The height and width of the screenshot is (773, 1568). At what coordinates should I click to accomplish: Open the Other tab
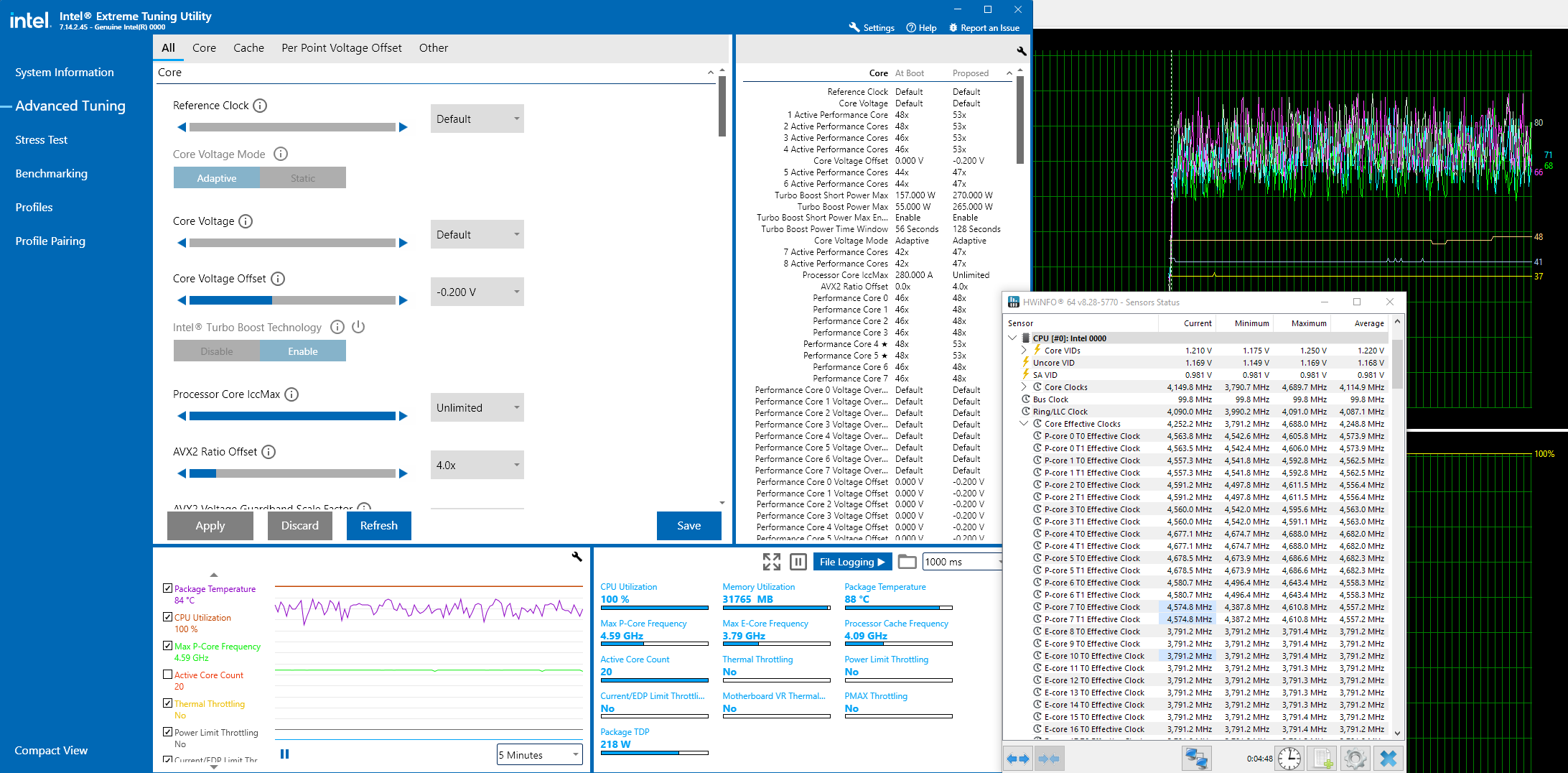click(434, 48)
